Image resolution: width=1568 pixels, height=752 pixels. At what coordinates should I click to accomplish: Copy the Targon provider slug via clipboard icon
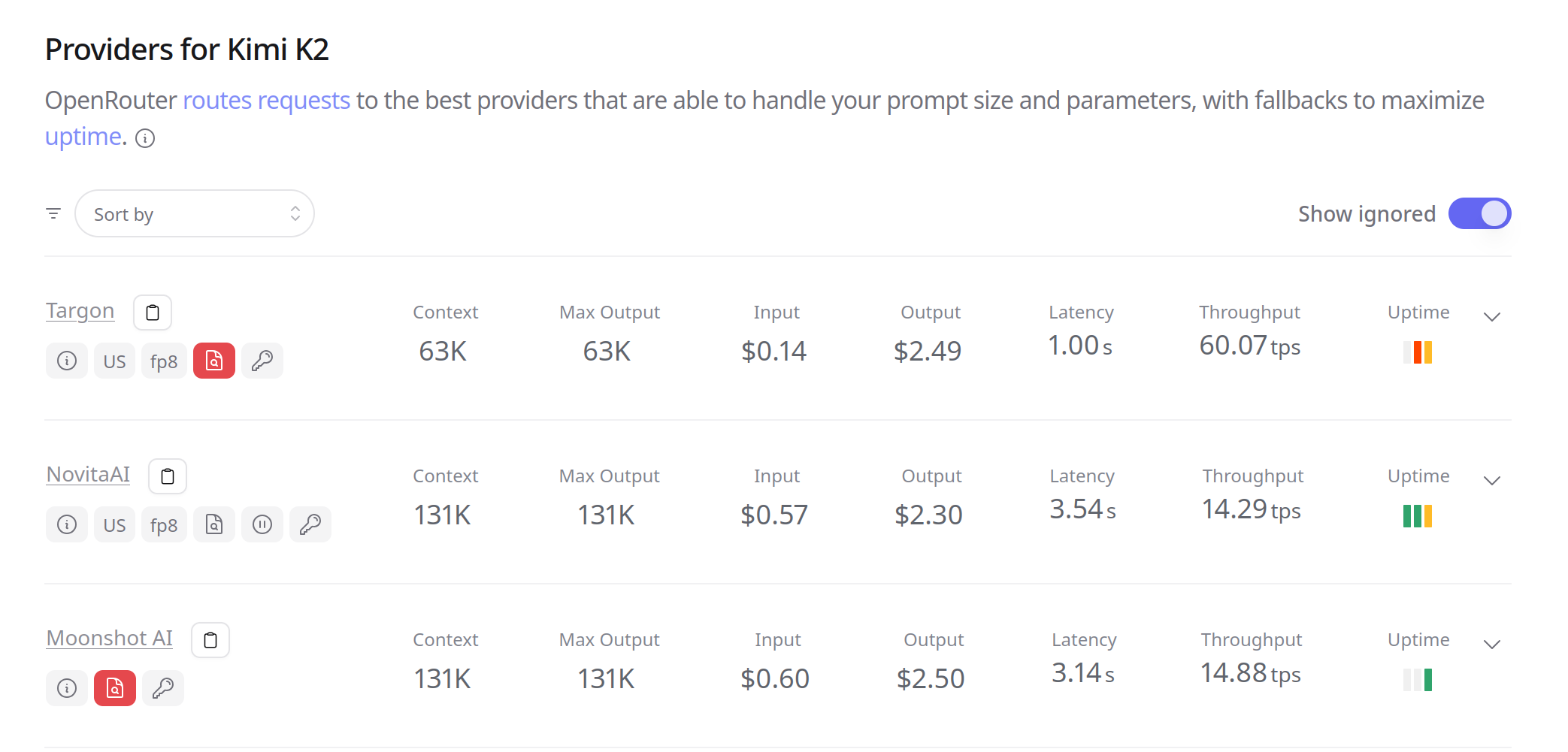tap(153, 313)
